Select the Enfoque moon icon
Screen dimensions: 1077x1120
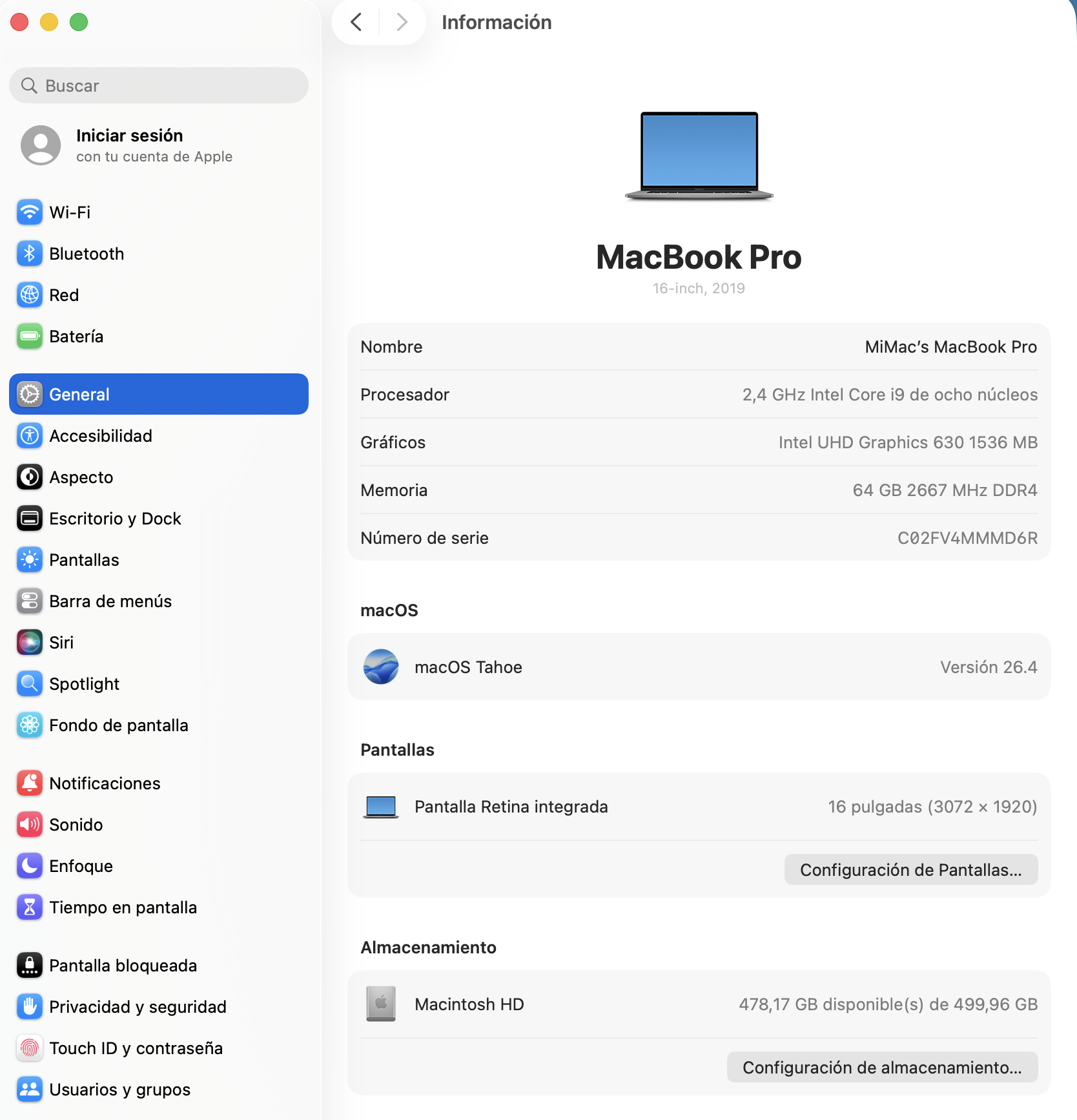pos(30,866)
